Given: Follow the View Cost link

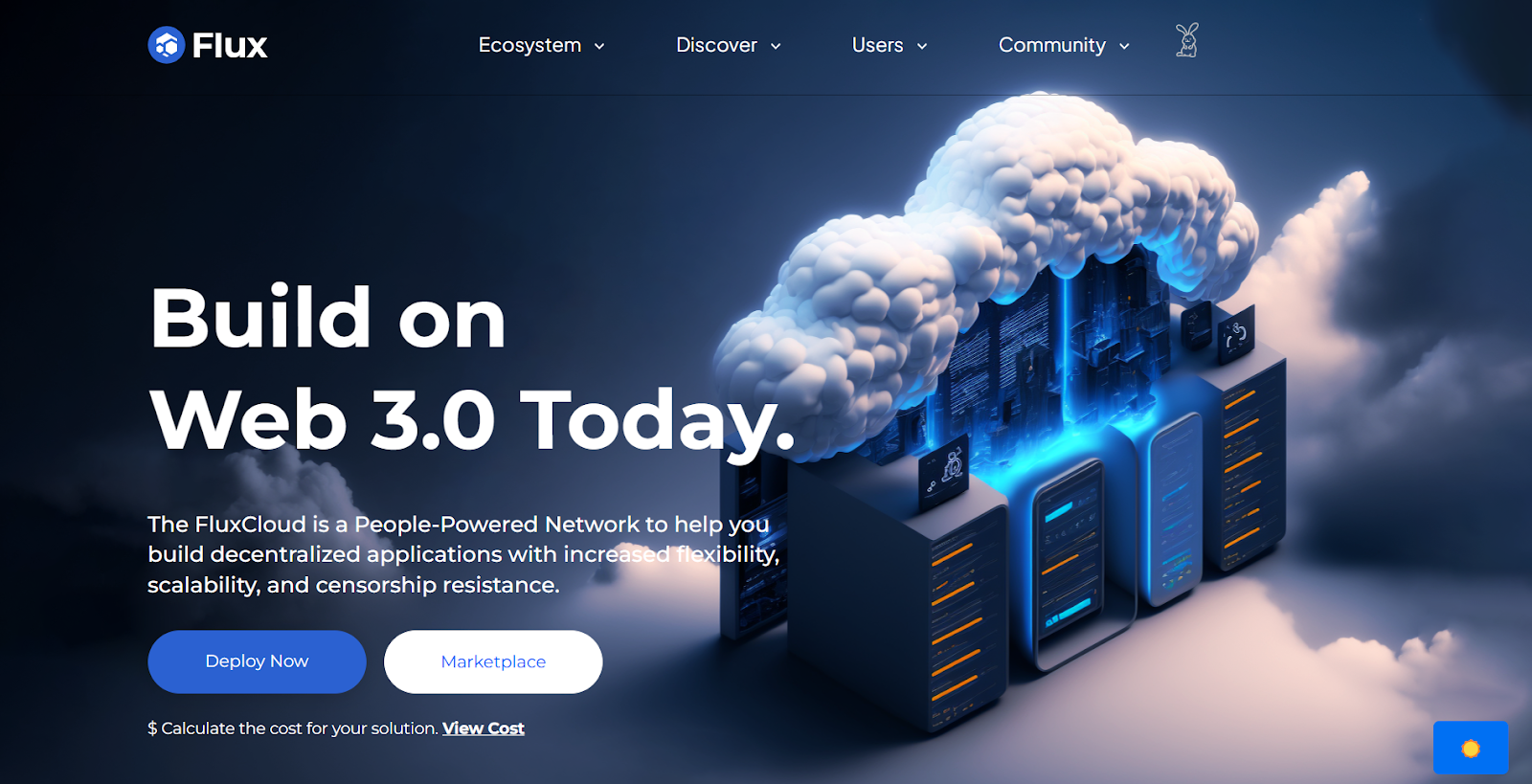Looking at the screenshot, I should 484,728.
